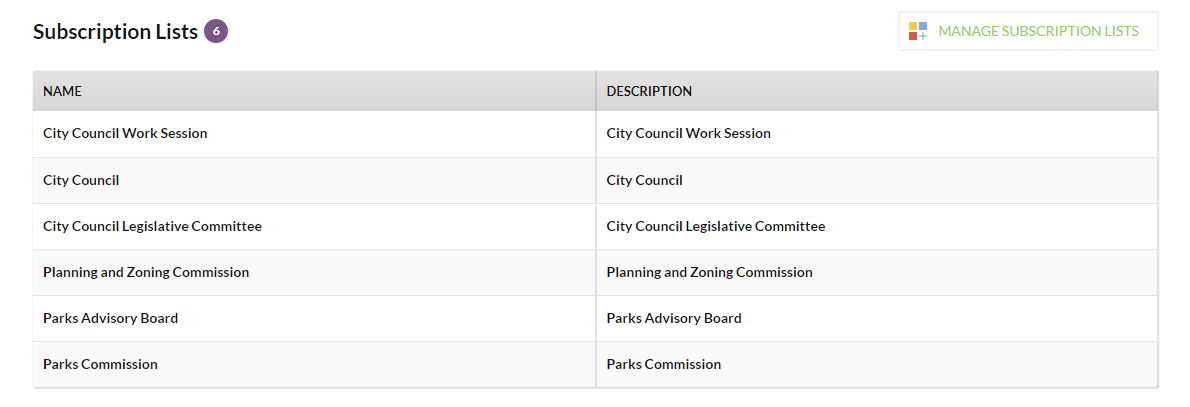Click City Council Work Session description cell
The height and width of the screenshot is (407, 1190).
(877, 134)
